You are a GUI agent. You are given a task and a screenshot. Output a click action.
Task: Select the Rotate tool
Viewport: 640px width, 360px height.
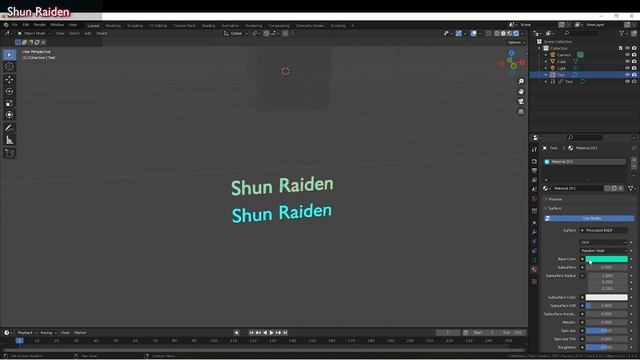tap(9, 91)
